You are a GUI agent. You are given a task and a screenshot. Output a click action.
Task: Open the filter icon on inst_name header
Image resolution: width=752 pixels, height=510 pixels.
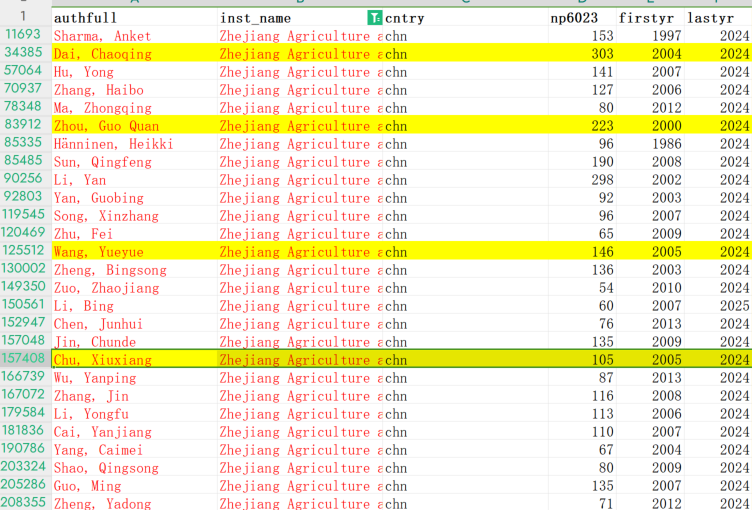pos(374,18)
